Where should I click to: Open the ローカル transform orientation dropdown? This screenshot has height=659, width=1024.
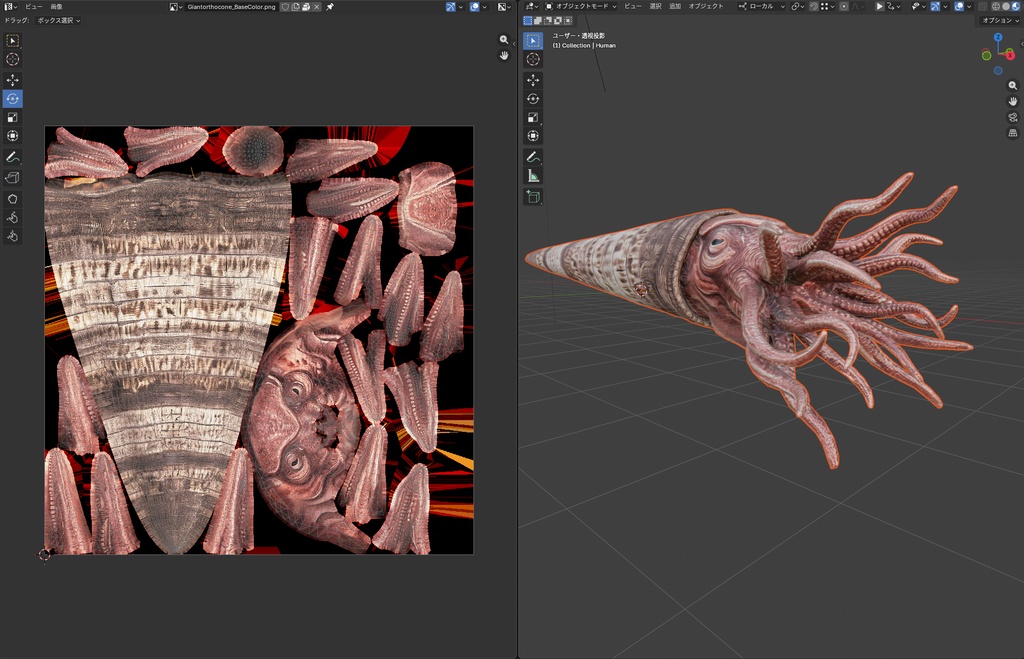click(761, 7)
